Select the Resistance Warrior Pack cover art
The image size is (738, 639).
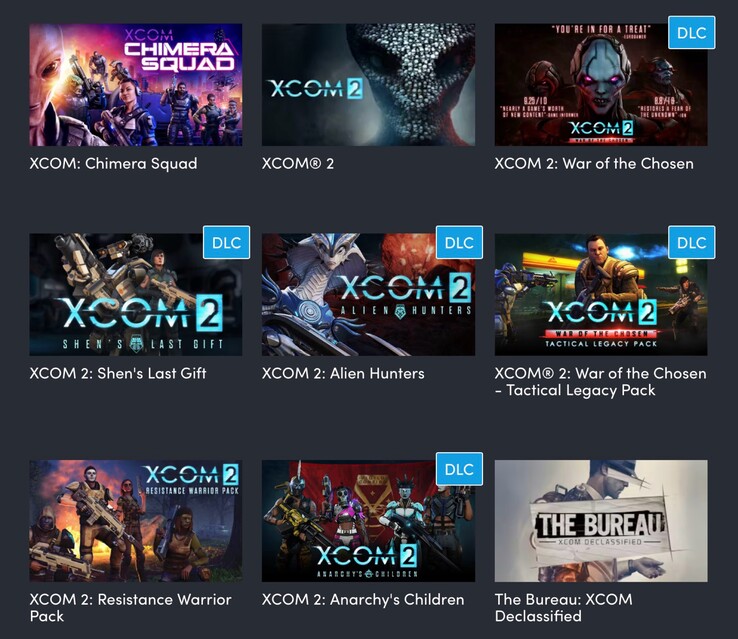[x=136, y=521]
